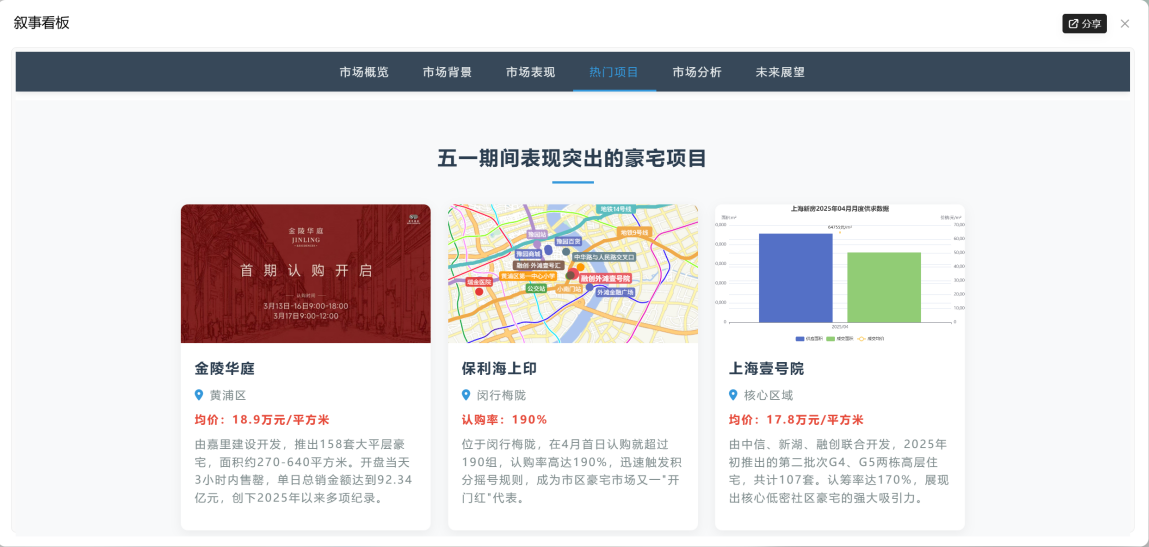Click the 金陵华庭 card title
1149x547 pixels.
[225, 368]
